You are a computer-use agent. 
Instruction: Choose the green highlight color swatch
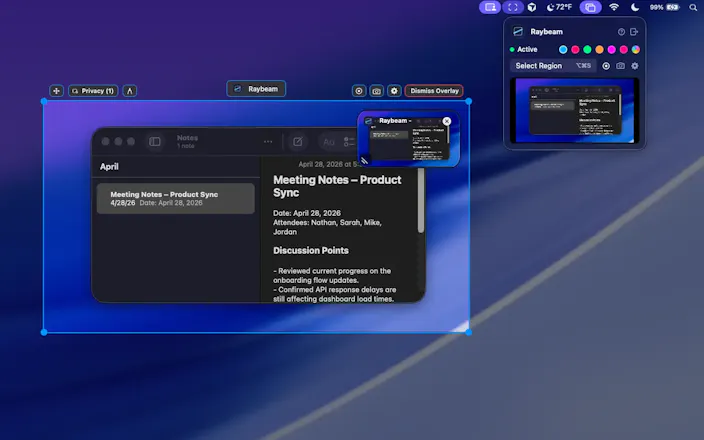[x=587, y=49]
